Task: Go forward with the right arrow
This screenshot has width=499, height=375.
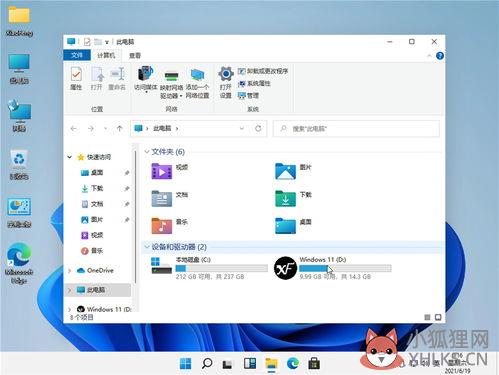Action: (x=91, y=129)
